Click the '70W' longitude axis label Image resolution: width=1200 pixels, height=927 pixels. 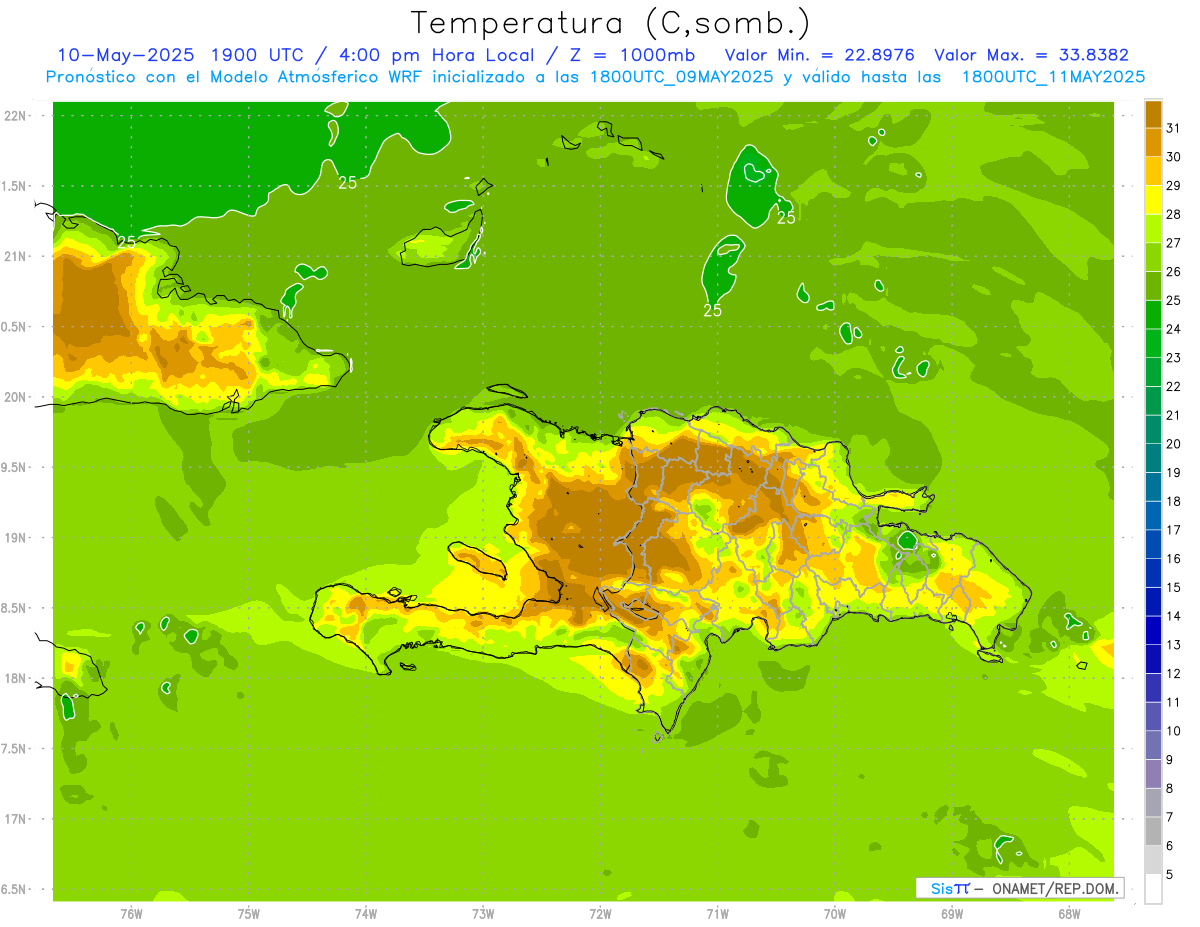pos(835,913)
